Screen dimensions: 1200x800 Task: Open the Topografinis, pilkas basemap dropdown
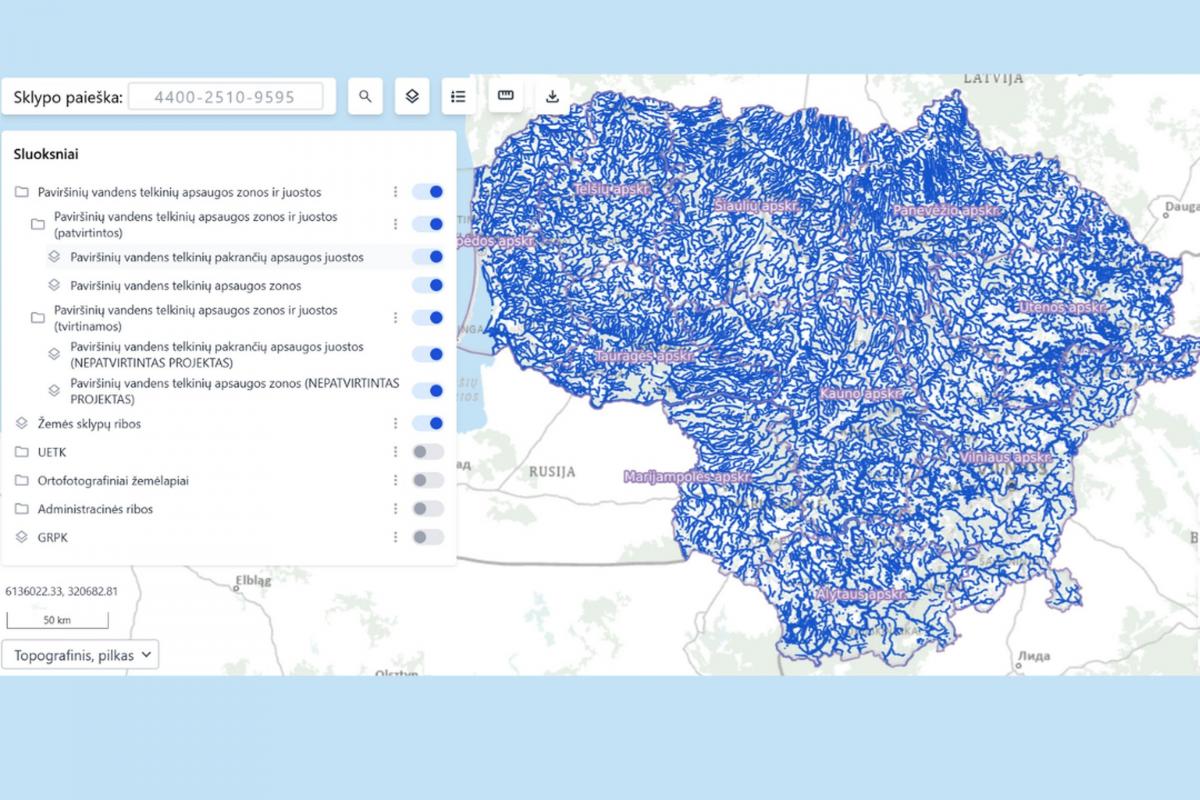pyautogui.click(x=82, y=655)
